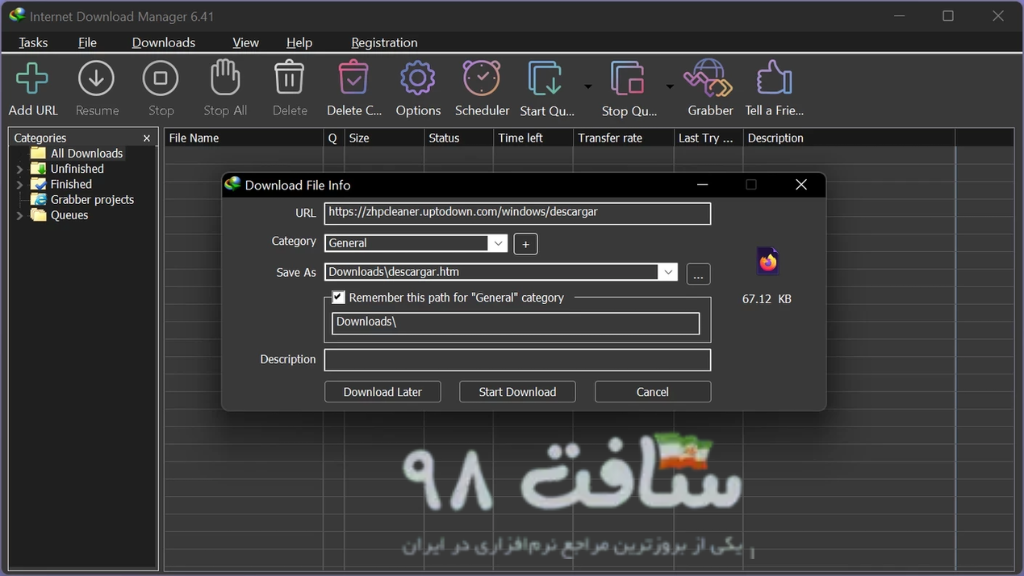The width and height of the screenshot is (1024, 576).
Task: Click the URL input field
Action: tap(517, 214)
